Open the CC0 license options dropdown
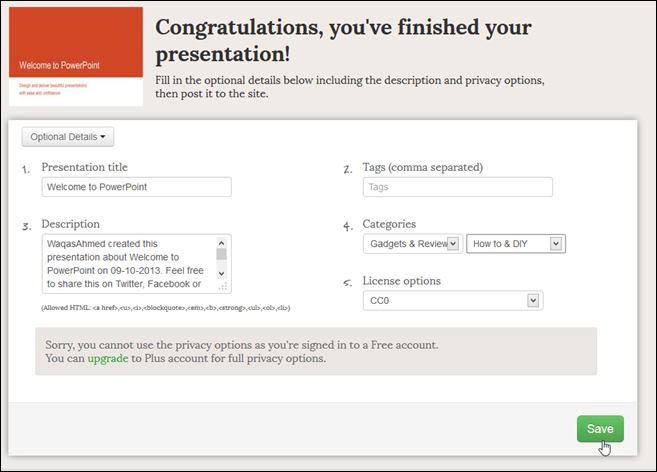This screenshot has height=472, width=657. tap(453, 301)
